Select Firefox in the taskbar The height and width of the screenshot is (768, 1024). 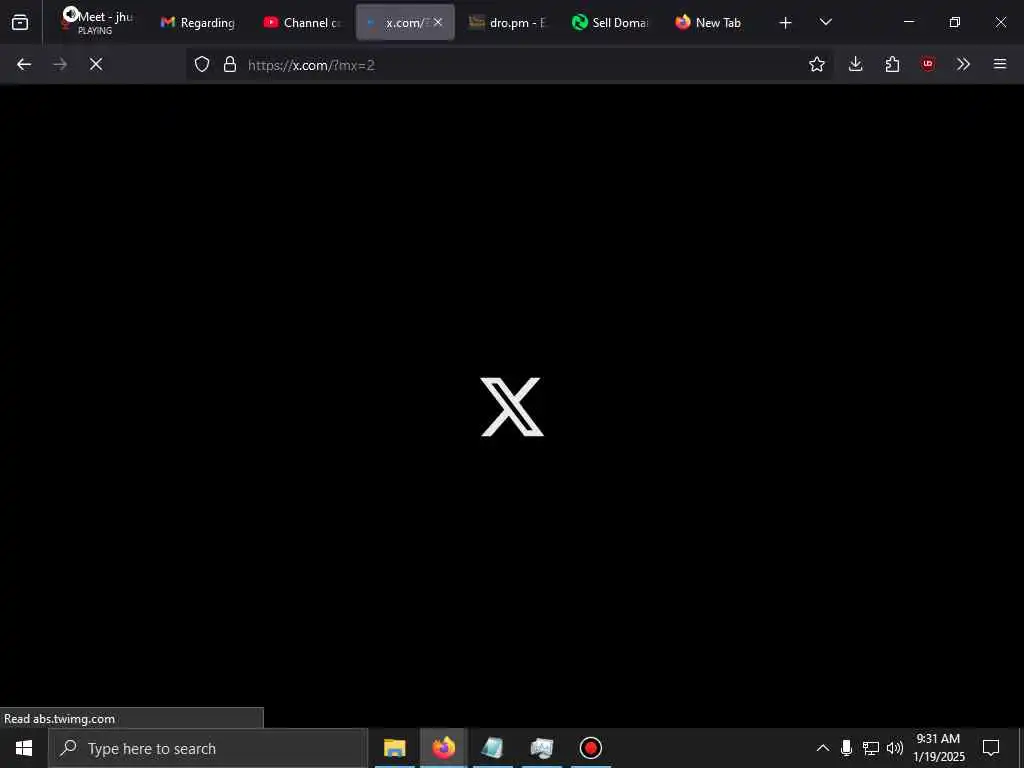pyautogui.click(x=443, y=748)
